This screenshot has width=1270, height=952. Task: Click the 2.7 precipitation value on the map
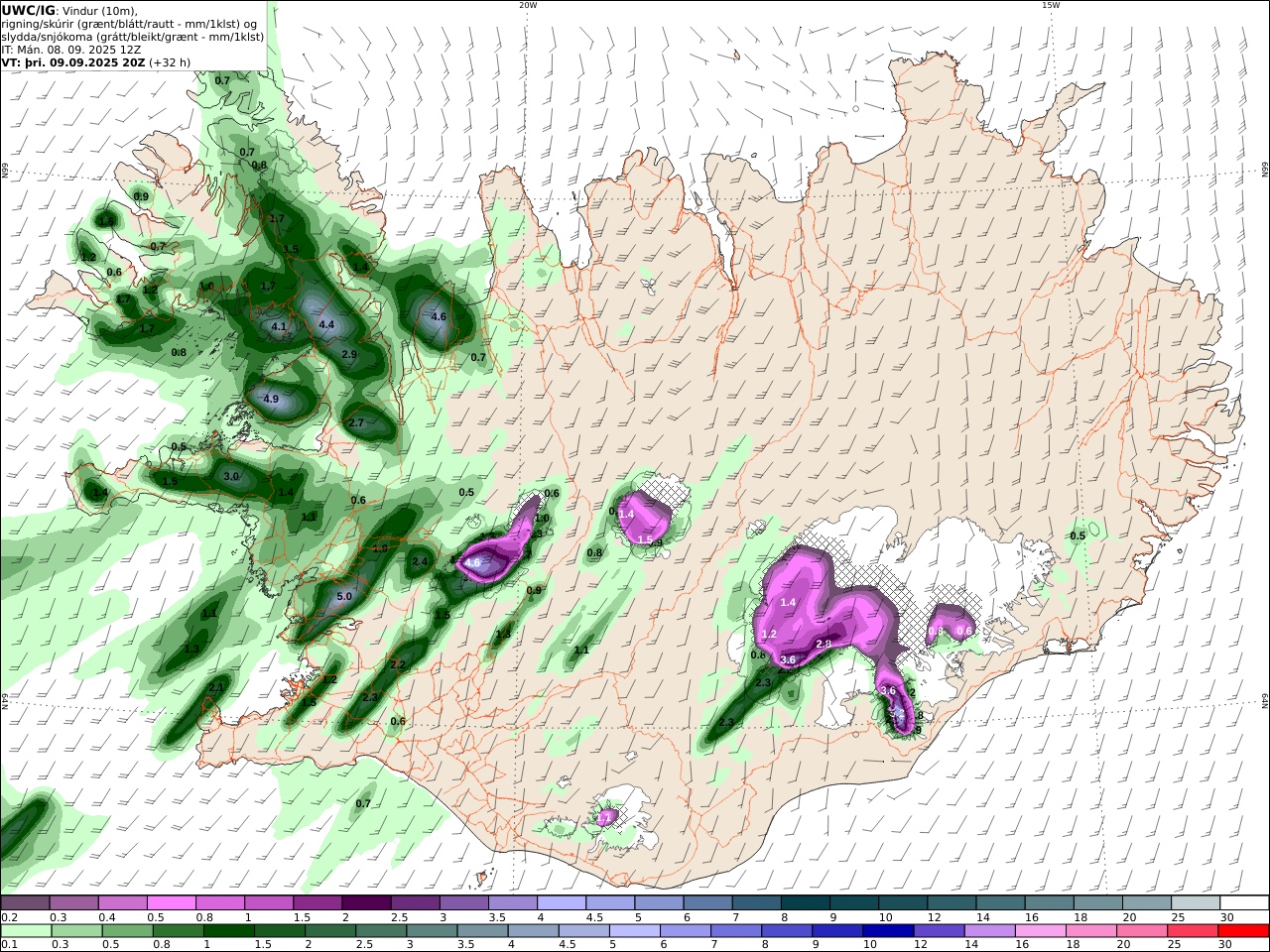click(357, 422)
